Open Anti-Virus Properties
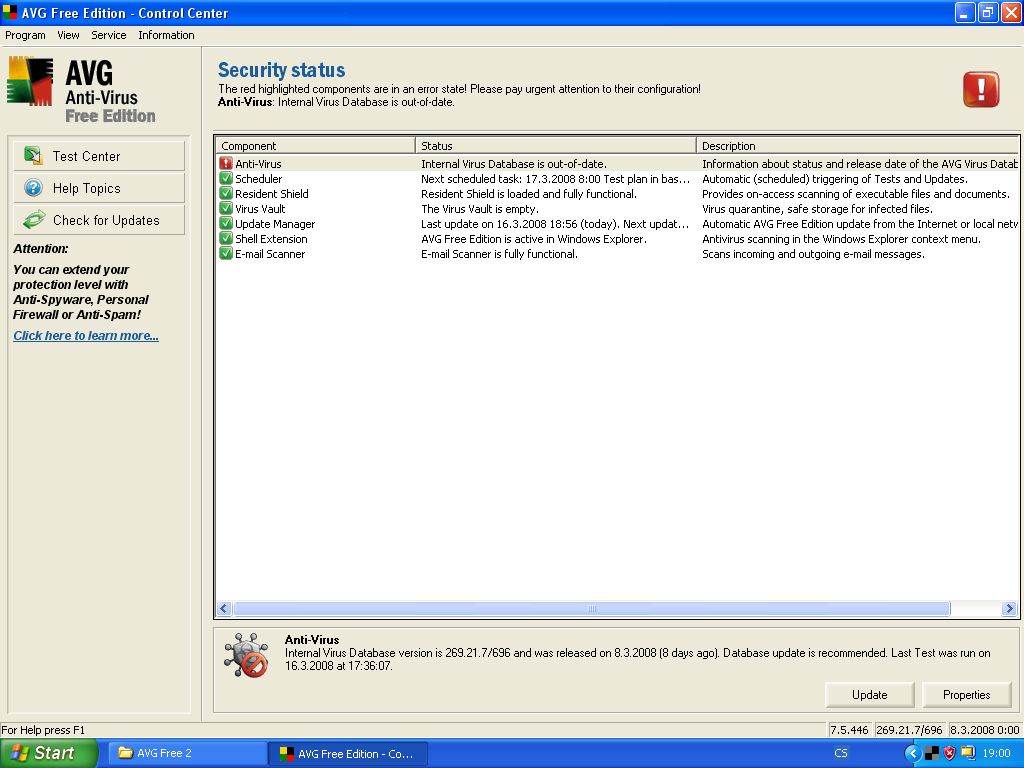1024x768 pixels. point(967,695)
